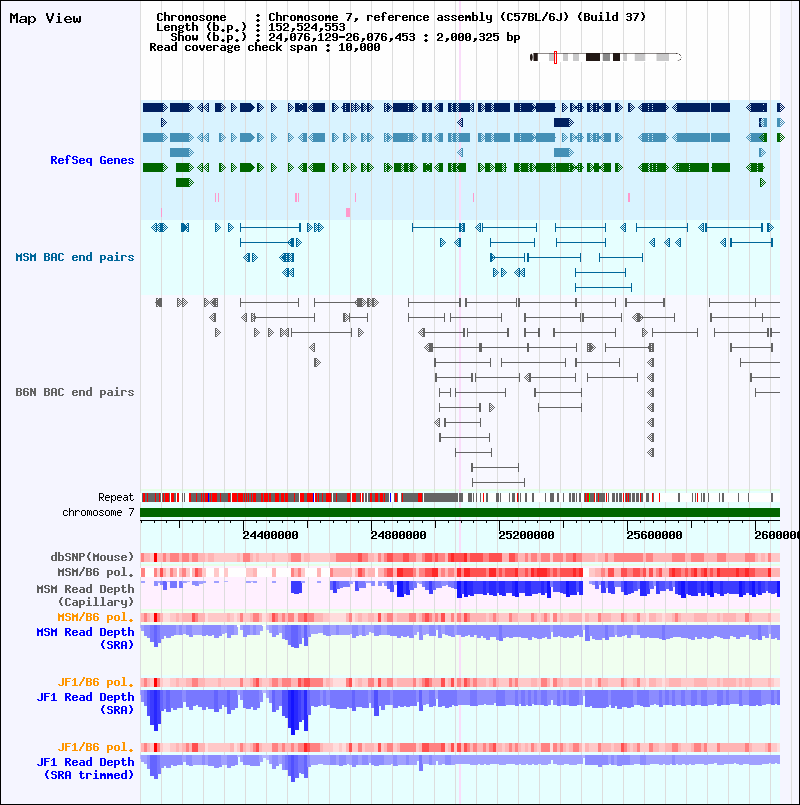Screen dimensions: 800x805
Task: Click the Length (b.p.) 152,524,553 text
Action: 251,27
